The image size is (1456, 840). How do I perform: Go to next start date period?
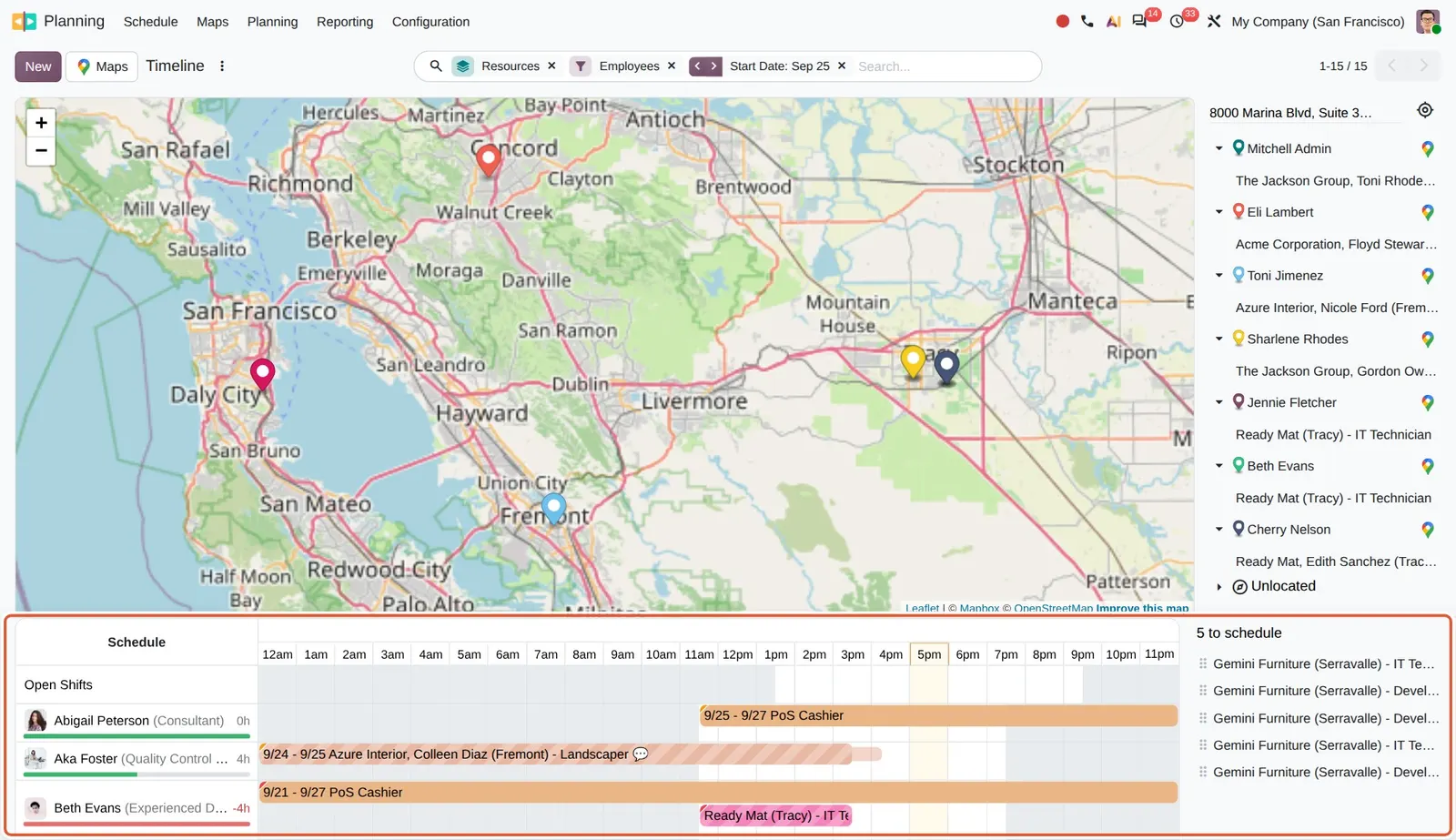point(714,66)
